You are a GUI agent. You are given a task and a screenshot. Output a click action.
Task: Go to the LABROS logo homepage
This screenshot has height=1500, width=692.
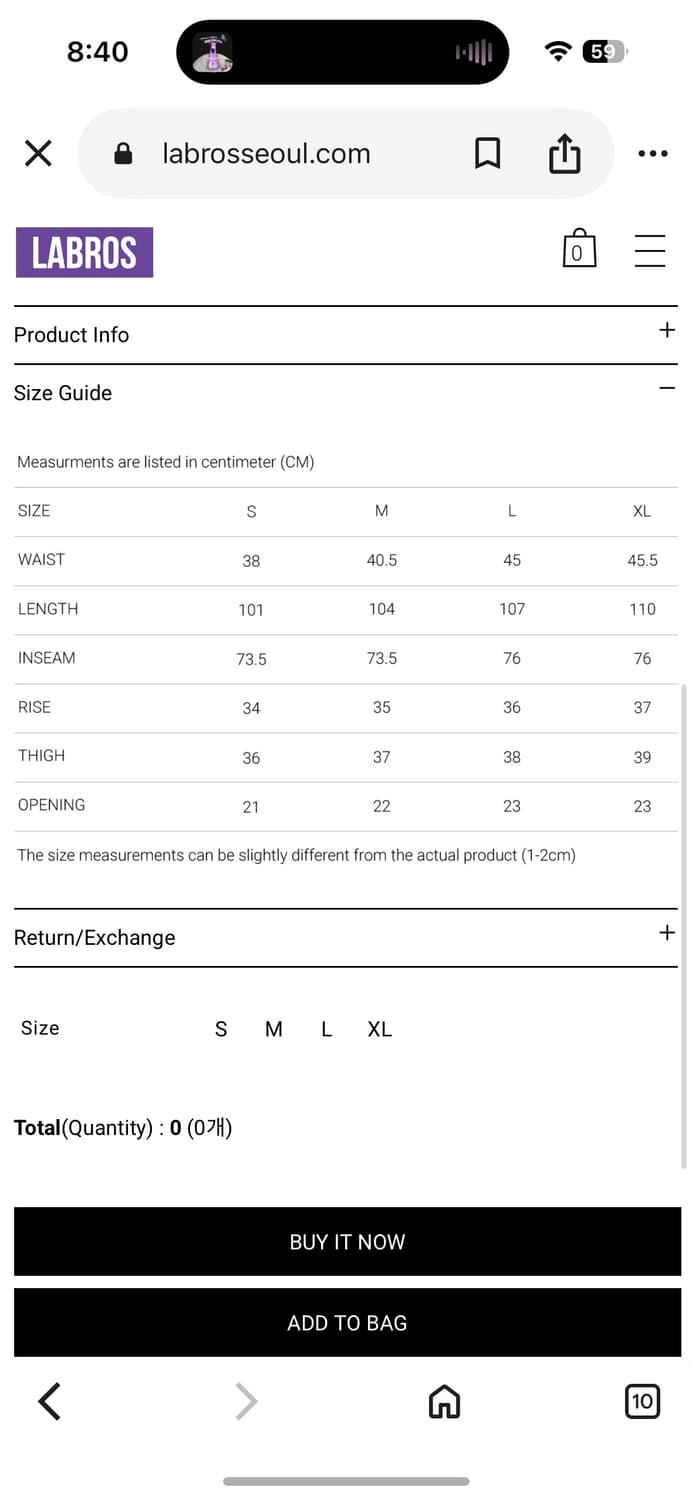(85, 252)
